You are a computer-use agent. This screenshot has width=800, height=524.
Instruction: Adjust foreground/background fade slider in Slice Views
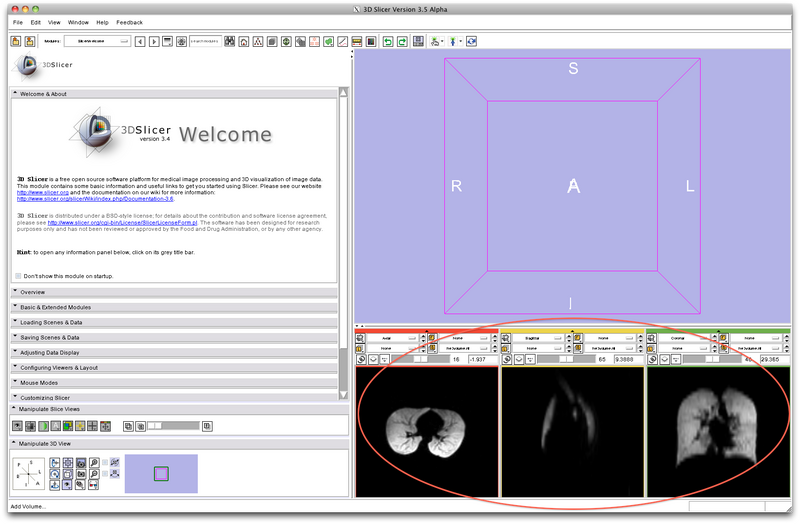click(173, 426)
